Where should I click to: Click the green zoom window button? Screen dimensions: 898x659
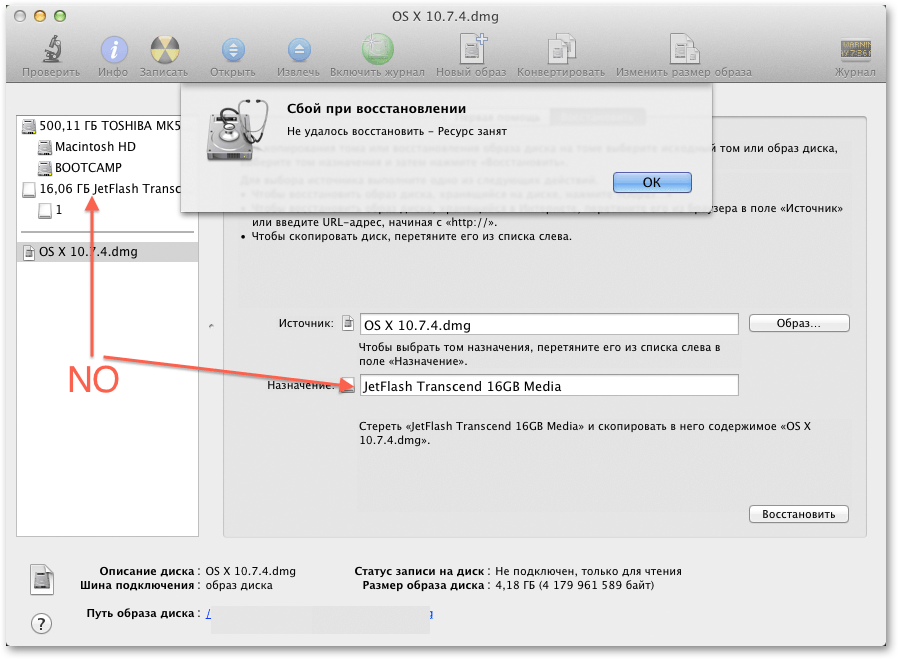click(x=60, y=16)
